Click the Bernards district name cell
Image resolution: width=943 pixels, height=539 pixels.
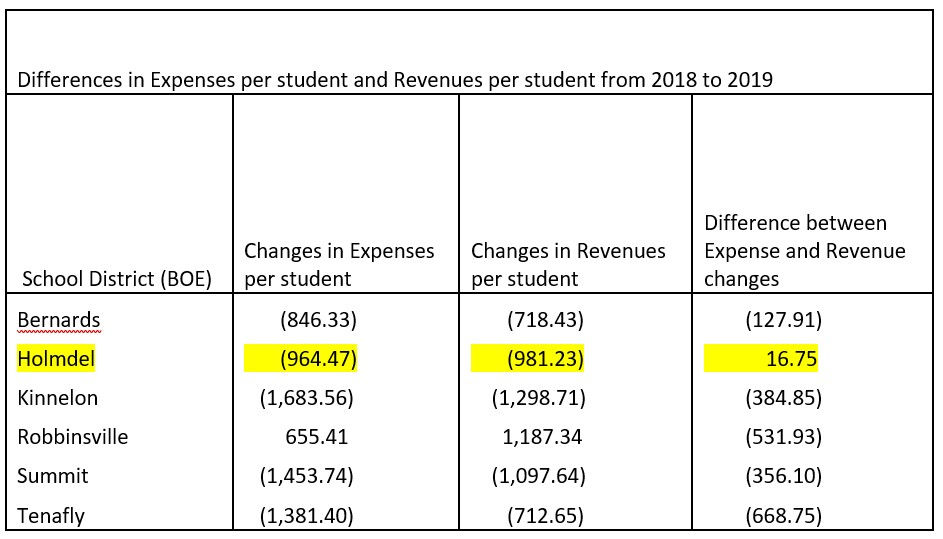click(x=59, y=320)
